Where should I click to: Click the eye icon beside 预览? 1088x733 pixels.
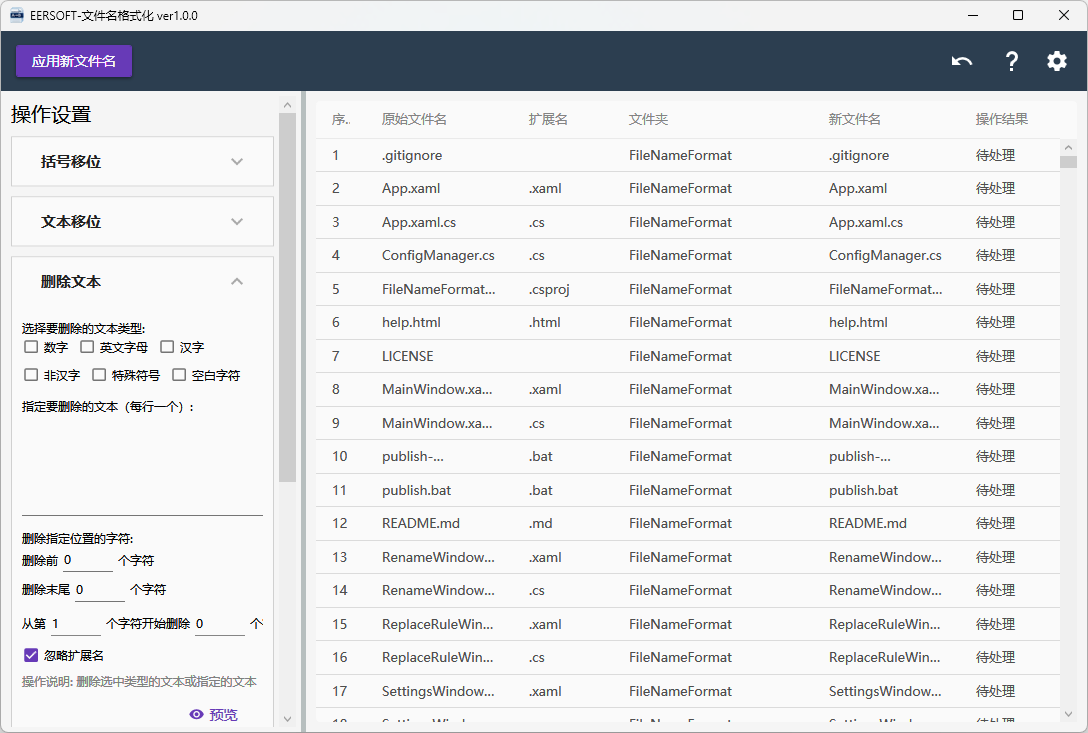click(x=197, y=714)
